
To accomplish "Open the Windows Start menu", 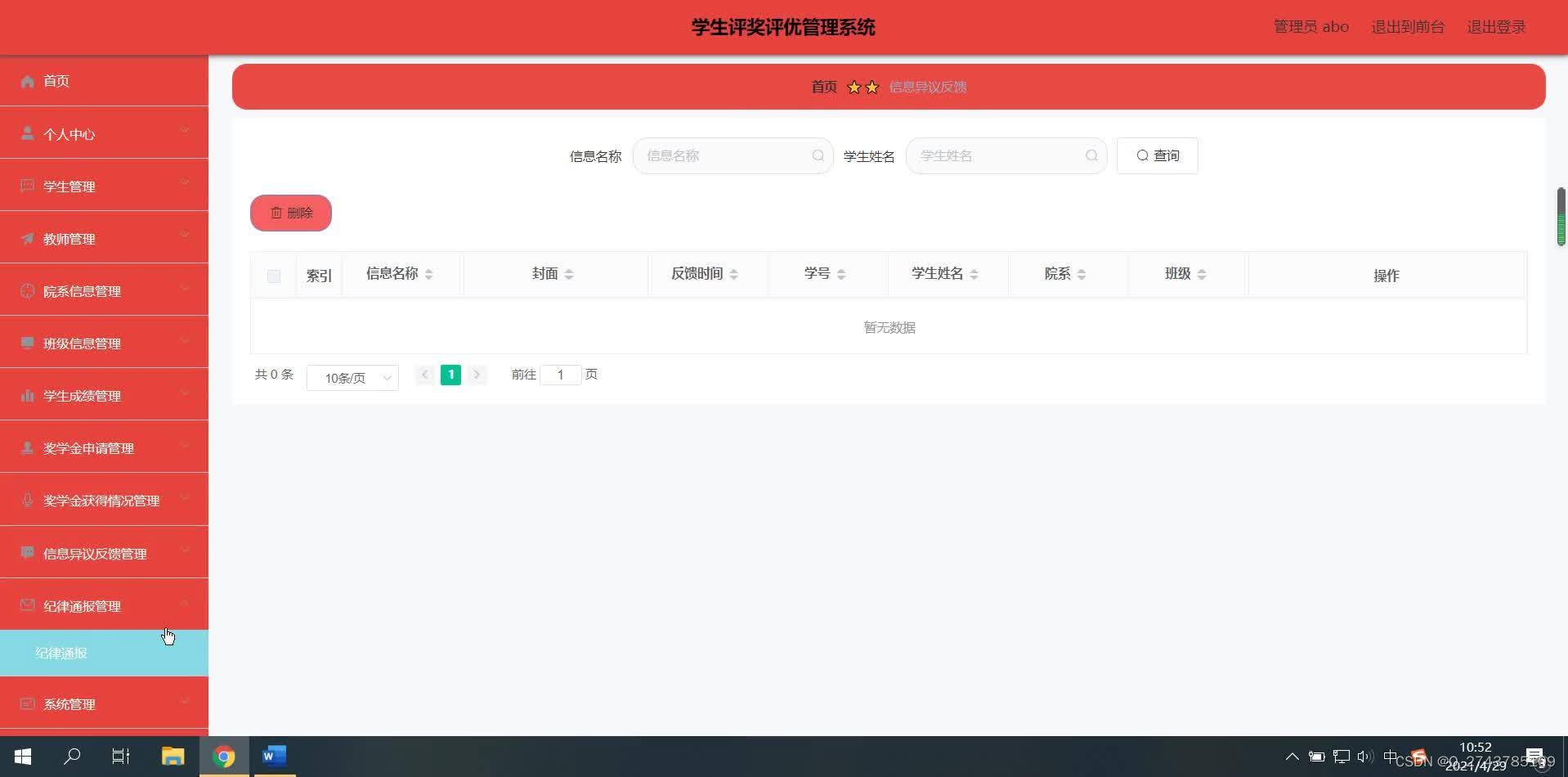I will point(23,757).
